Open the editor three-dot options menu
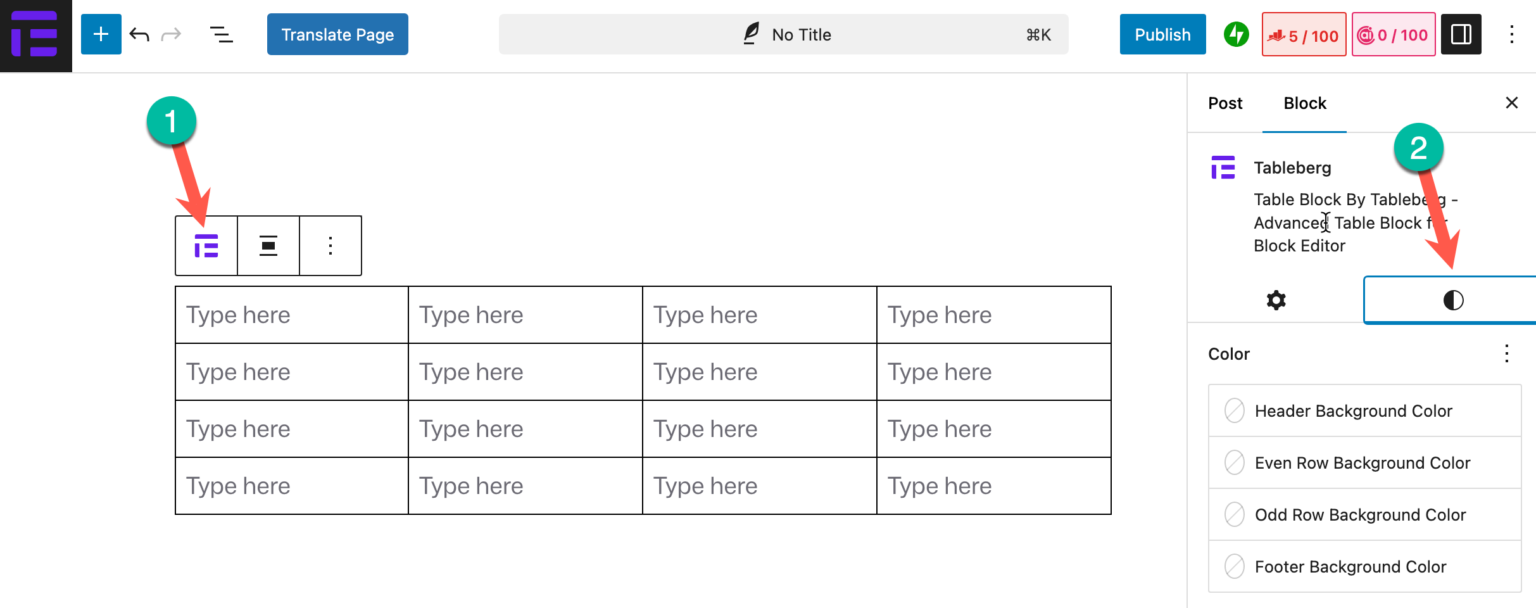The height and width of the screenshot is (608, 1536). pyautogui.click(x=1513, y=34)
